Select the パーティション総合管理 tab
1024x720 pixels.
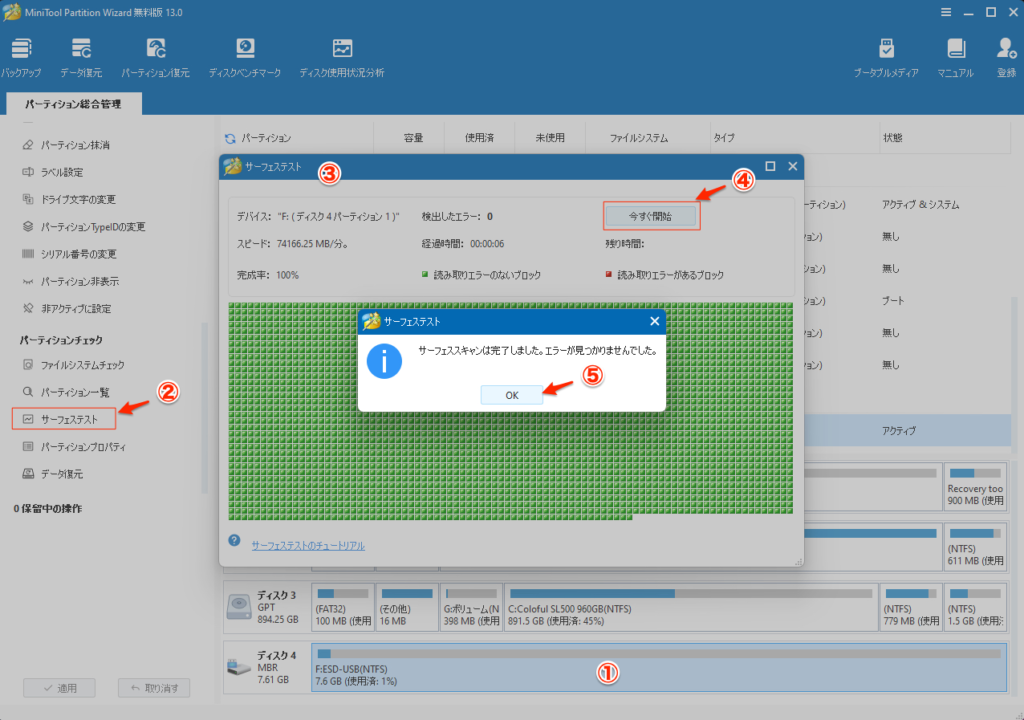pyautogui.click(x=73, y=103)
